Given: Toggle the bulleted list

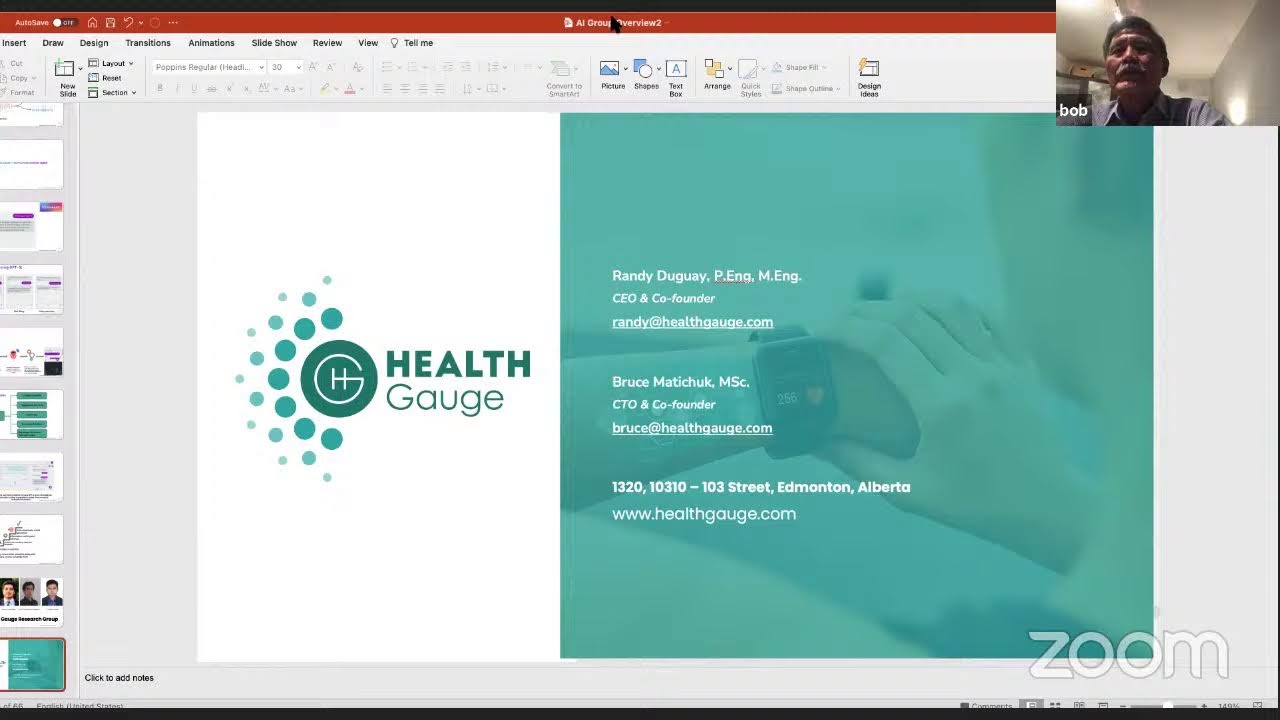Looking at the screenshot, I should pos(388,67).
